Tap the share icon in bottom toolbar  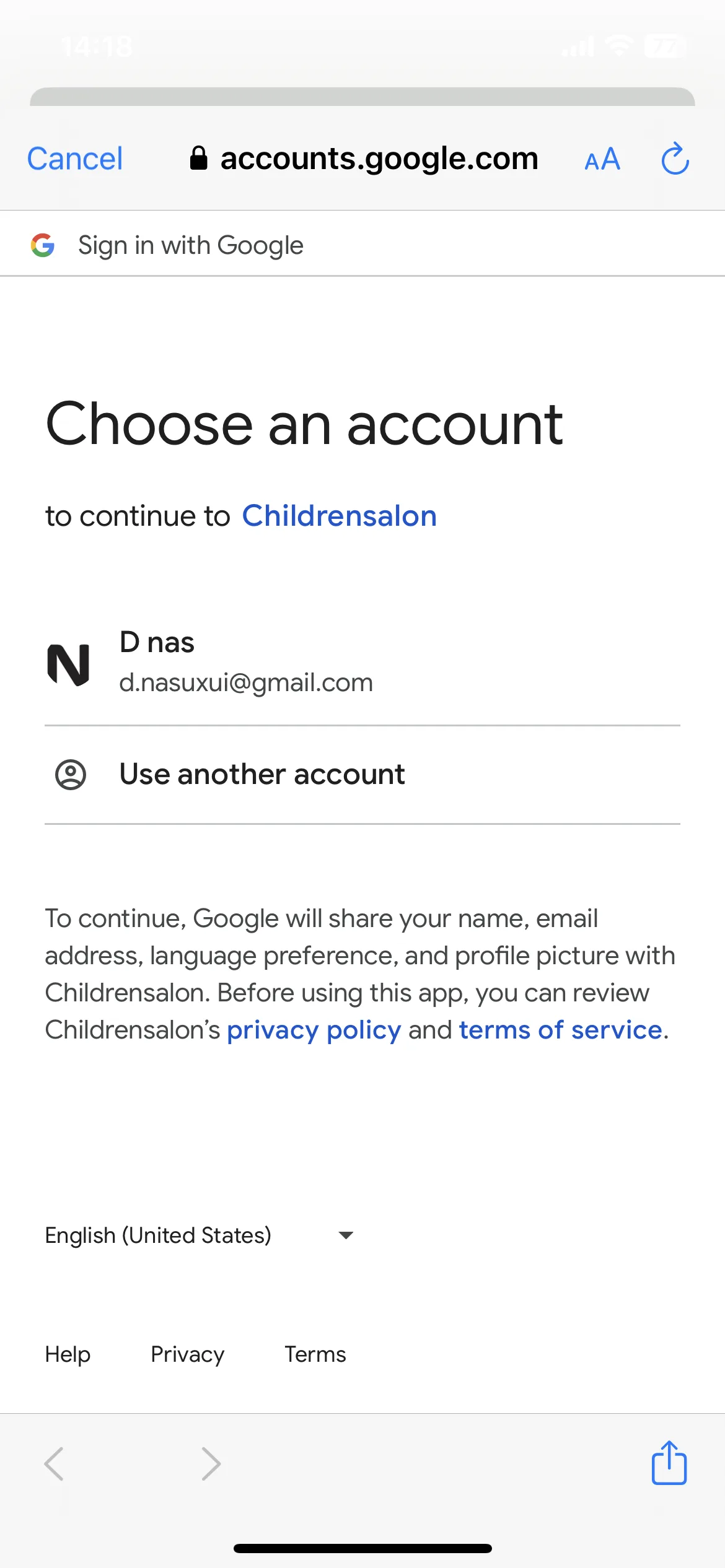(669, 1463)
